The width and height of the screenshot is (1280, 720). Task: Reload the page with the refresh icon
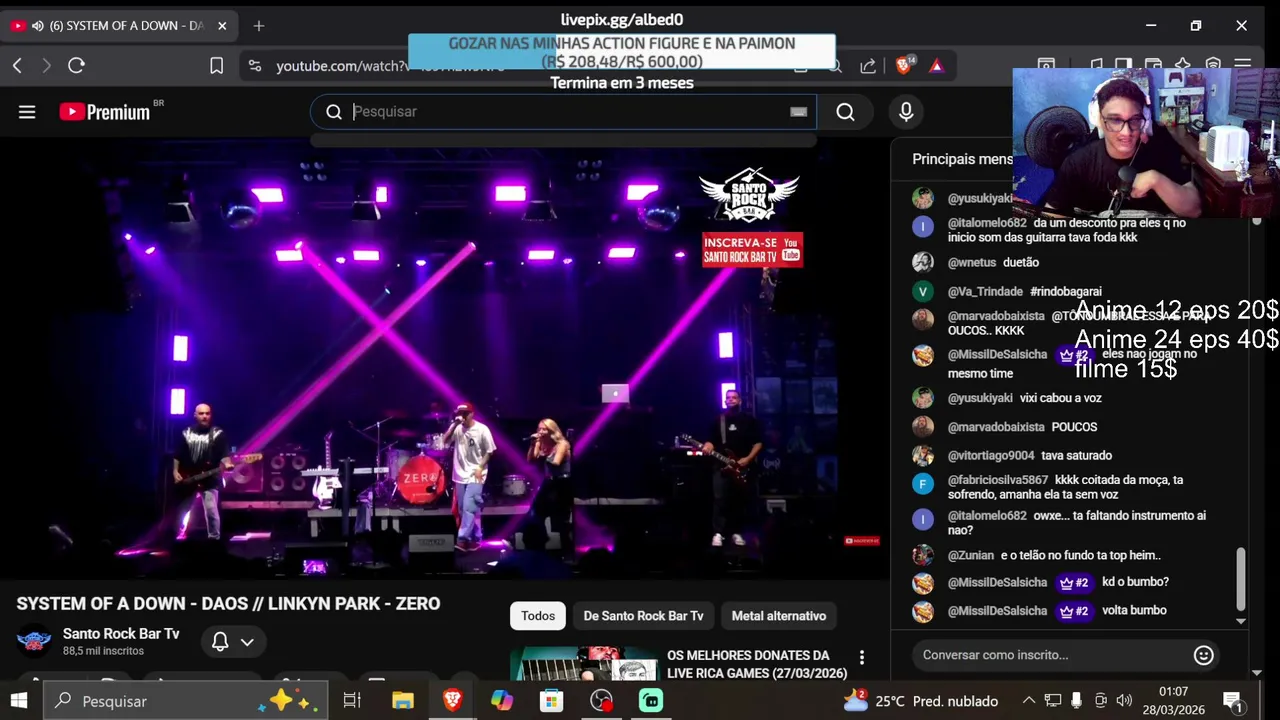coord(76,65)
